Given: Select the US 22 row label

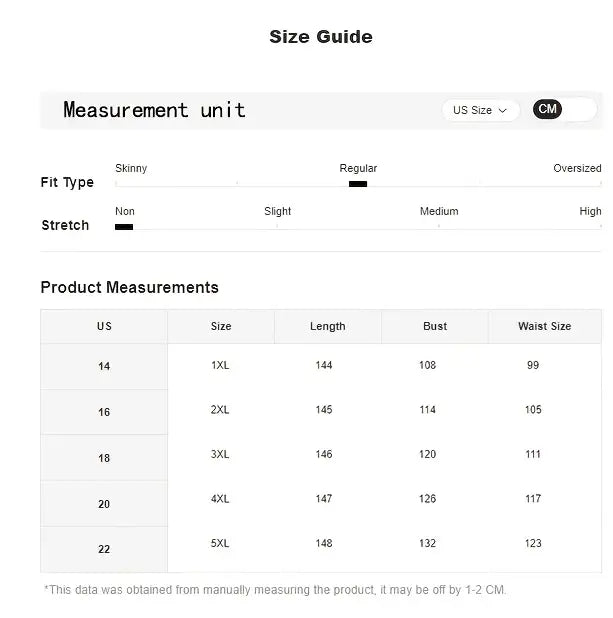Looking at the screenshot, I should click(x=104, y=549).
